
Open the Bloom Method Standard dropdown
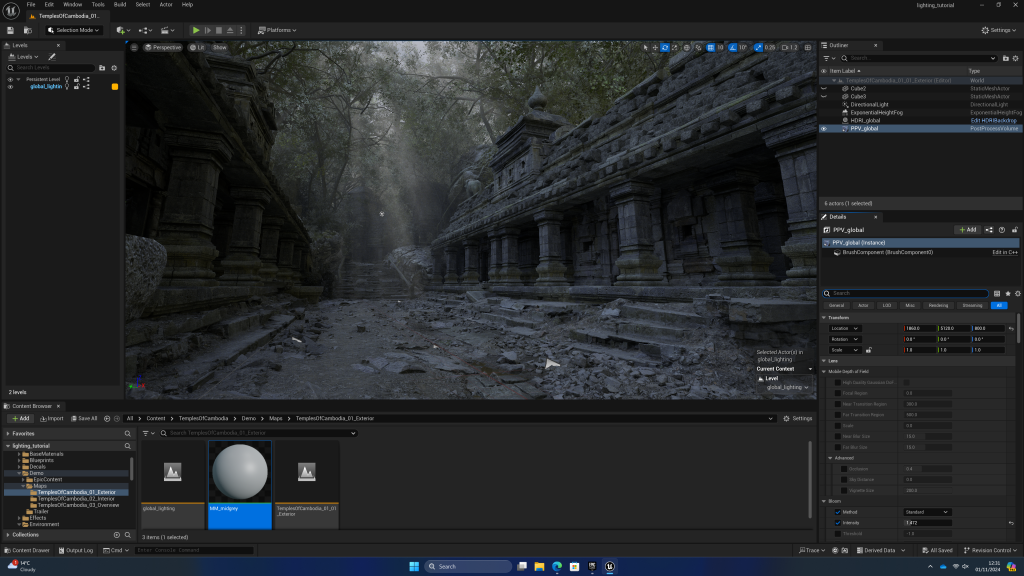926,512
